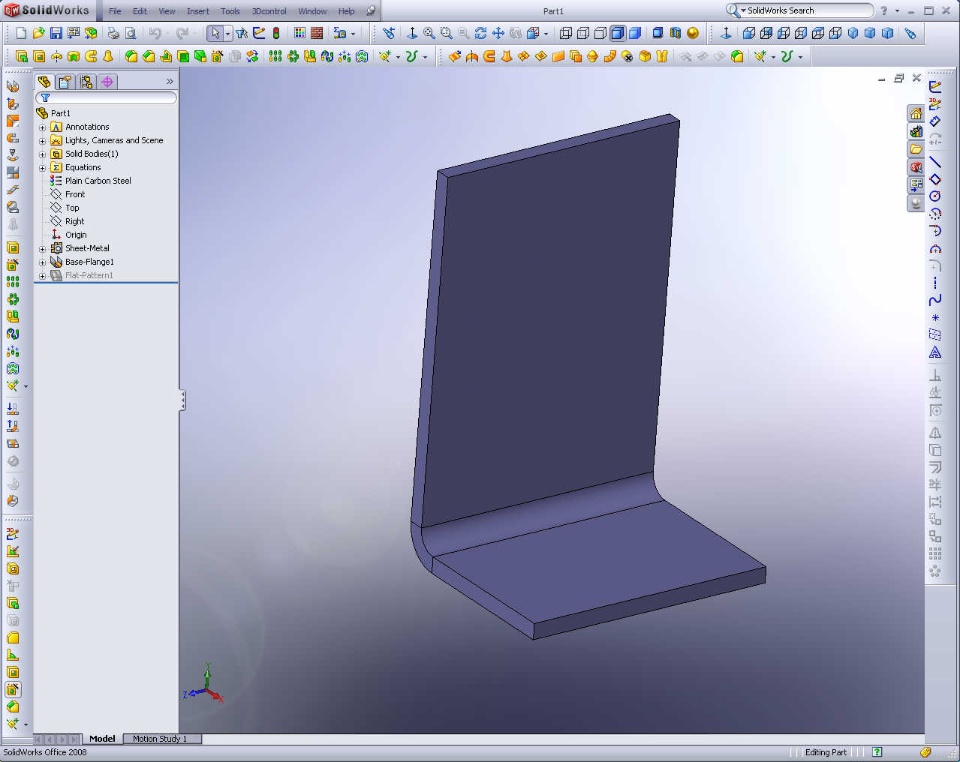Toggle Shadows in Shaded Mode icon
Screen dimensions: 960x762
pos(658,33)
